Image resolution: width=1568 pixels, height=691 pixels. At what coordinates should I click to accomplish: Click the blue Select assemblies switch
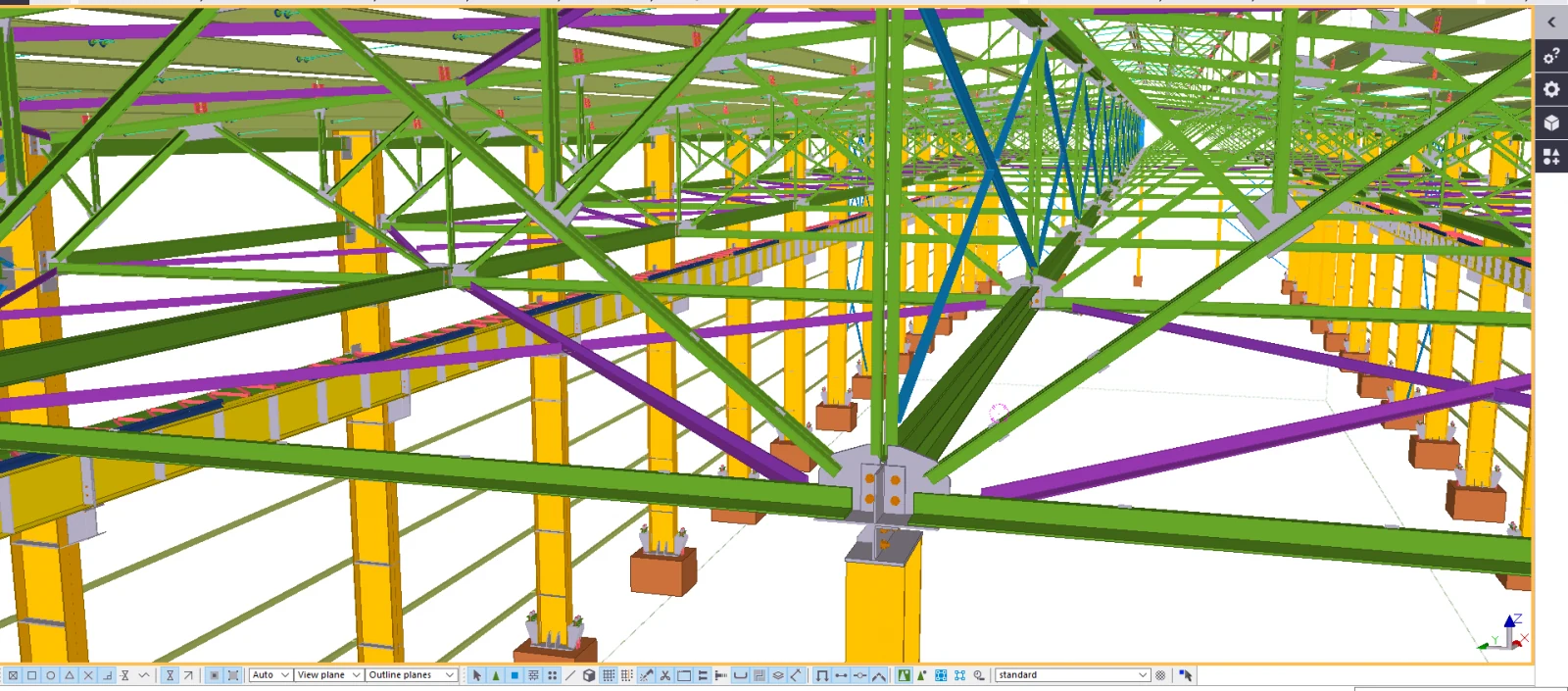[x=941, y=675]
